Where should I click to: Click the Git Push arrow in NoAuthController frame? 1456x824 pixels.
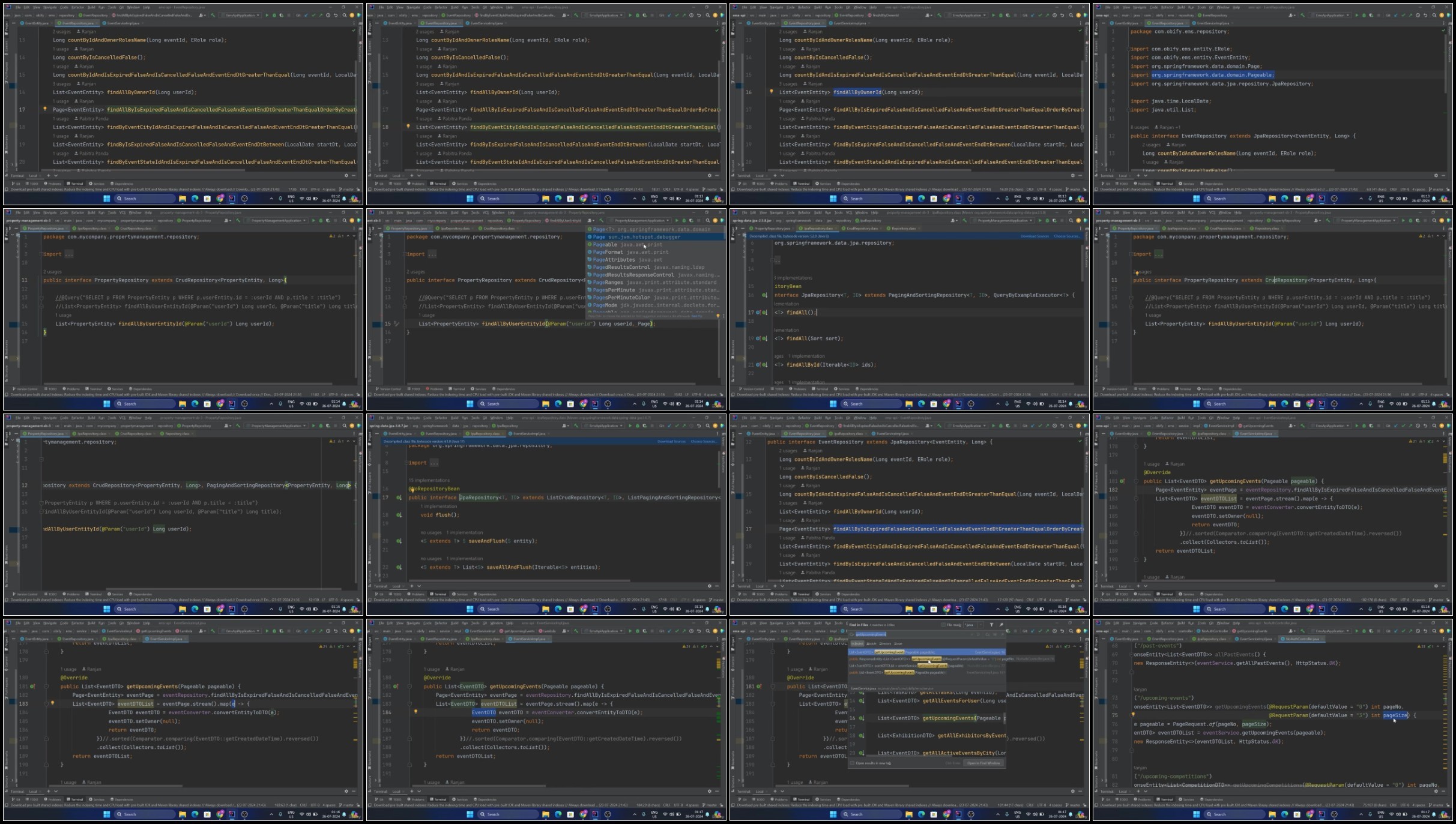tap(1410, 631)
